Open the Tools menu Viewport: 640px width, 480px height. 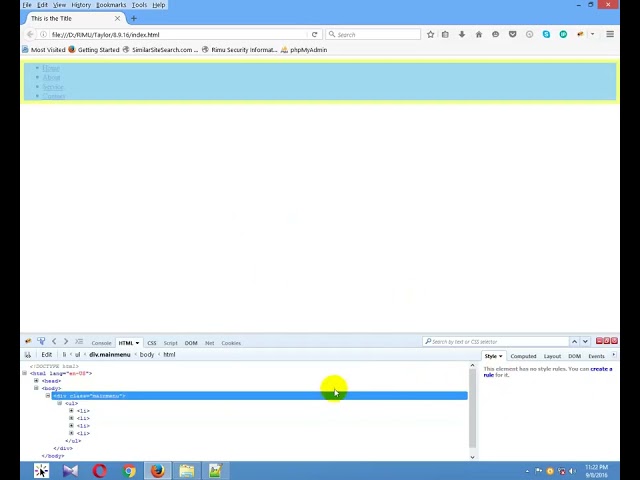pyautogui.click(x=139, y=5)
